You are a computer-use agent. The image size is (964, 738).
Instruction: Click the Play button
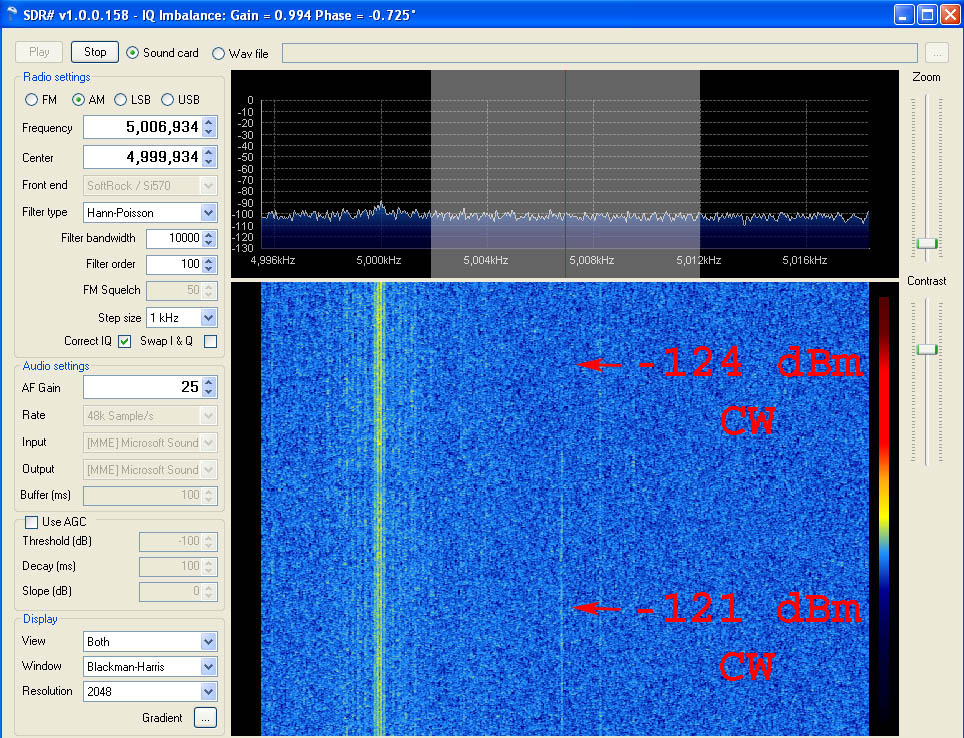click(x=39, y=52)
